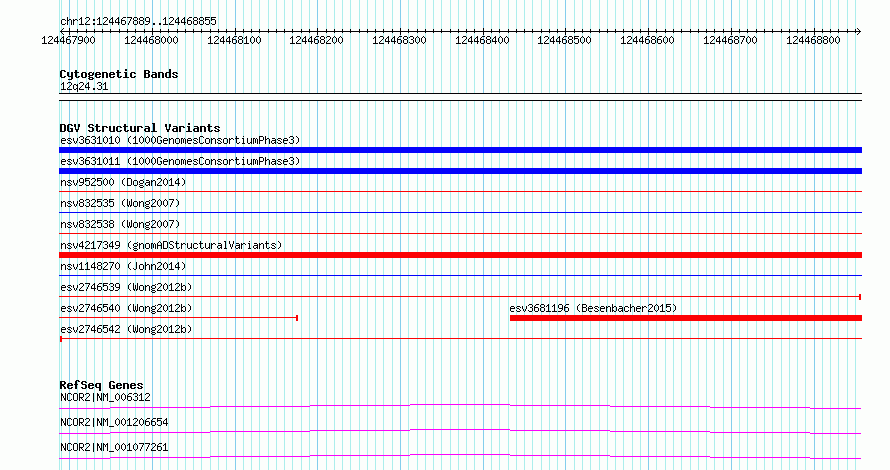890x470 pixels.
Task: Open variant esv2746540 (Wong2012b)
Action: [x=126, y=308]
